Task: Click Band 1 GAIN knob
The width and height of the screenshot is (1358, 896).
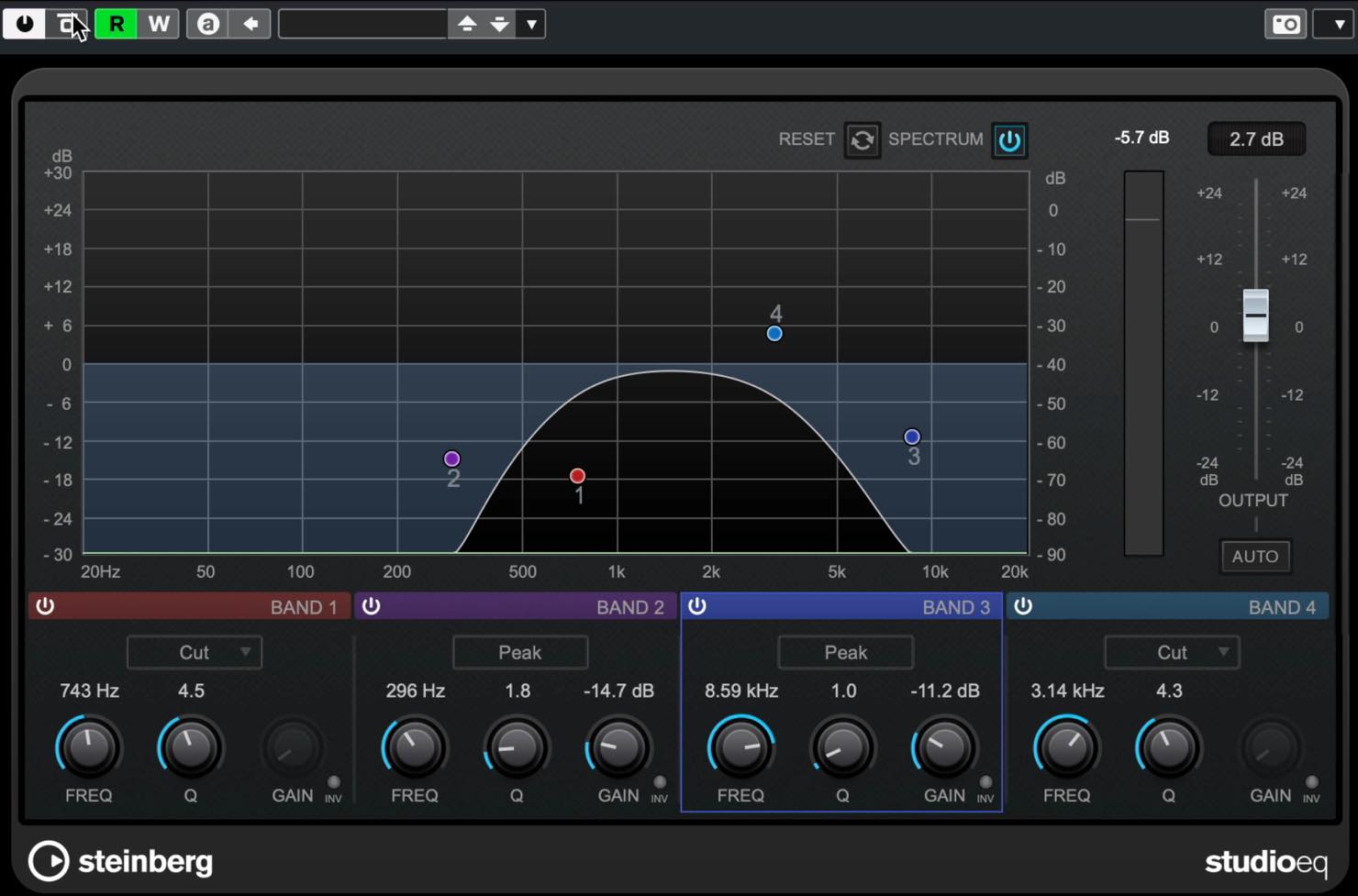Action: (x=293, y=748)
